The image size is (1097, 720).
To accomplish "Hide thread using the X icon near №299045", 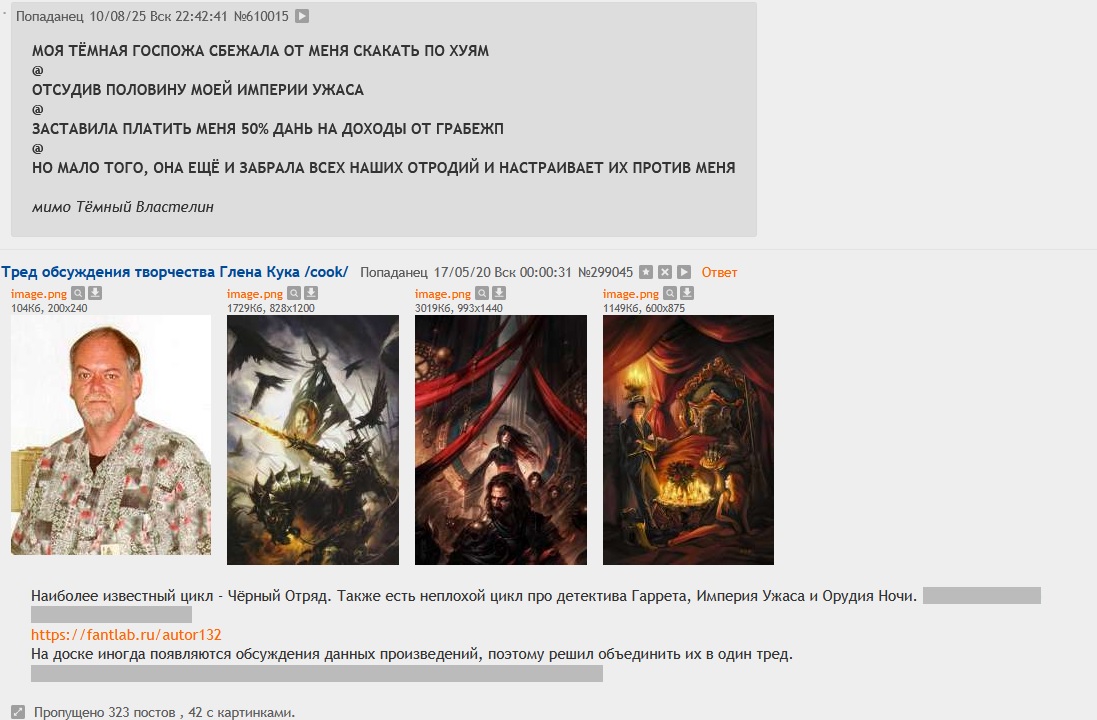I will point(665,272).
